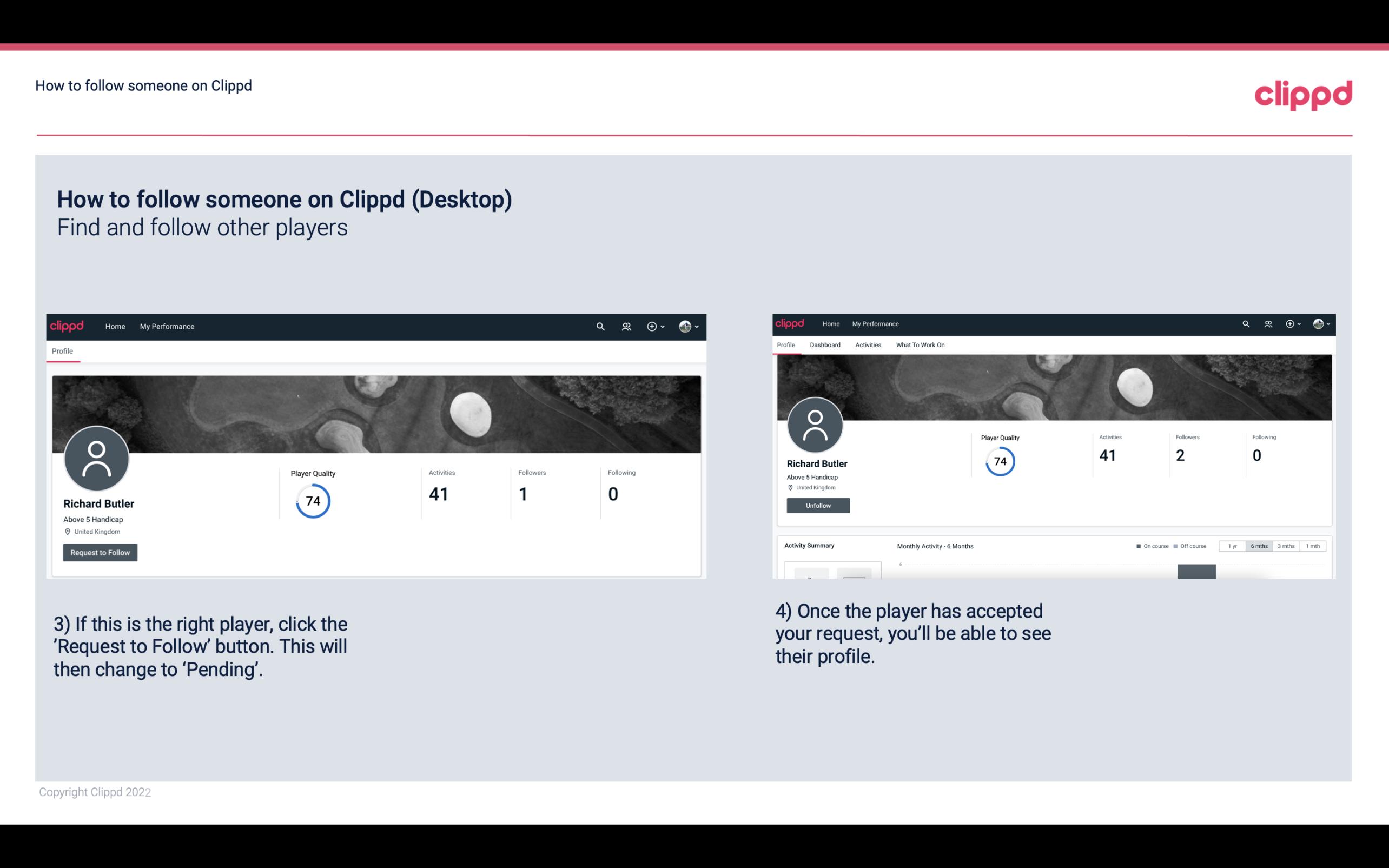
Task: Click the 'Request to Follow' button
Action: pos(100,552)
